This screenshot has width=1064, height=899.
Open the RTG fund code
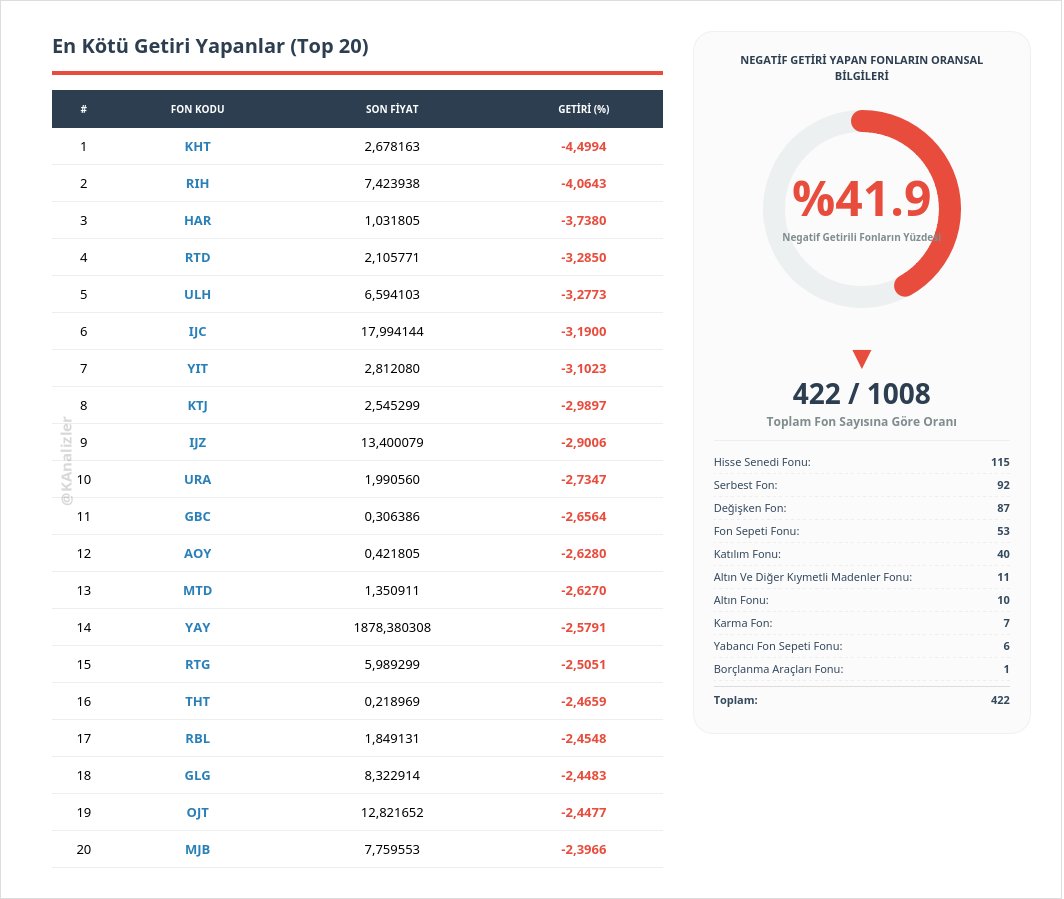[x=197, y=664]
